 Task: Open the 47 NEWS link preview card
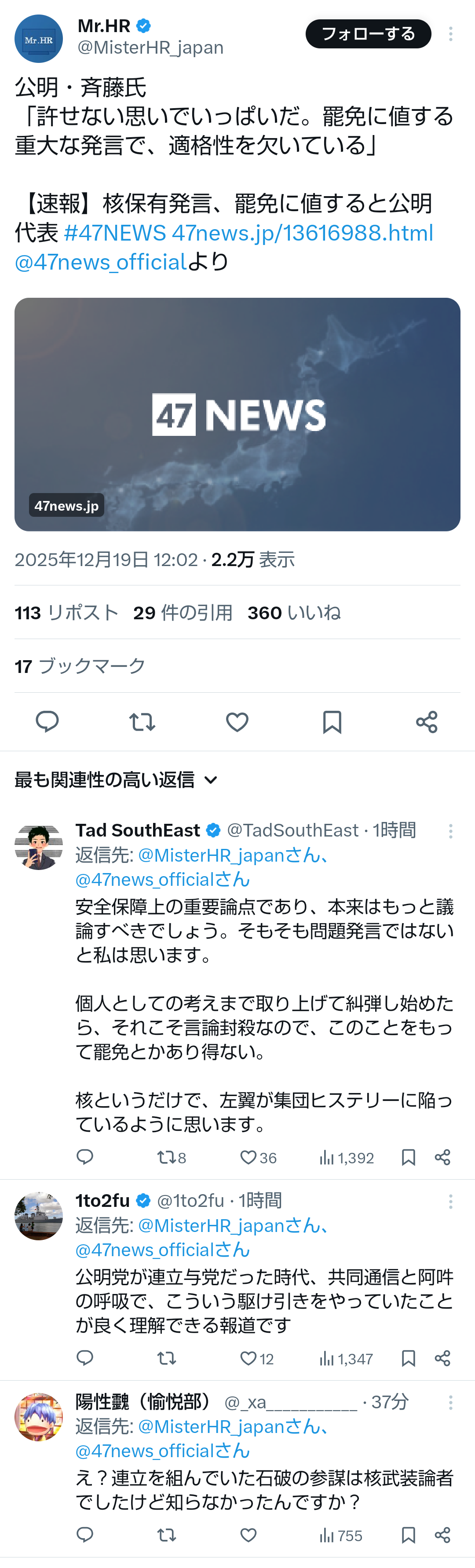pyautogui.click(x=237, y=414)
